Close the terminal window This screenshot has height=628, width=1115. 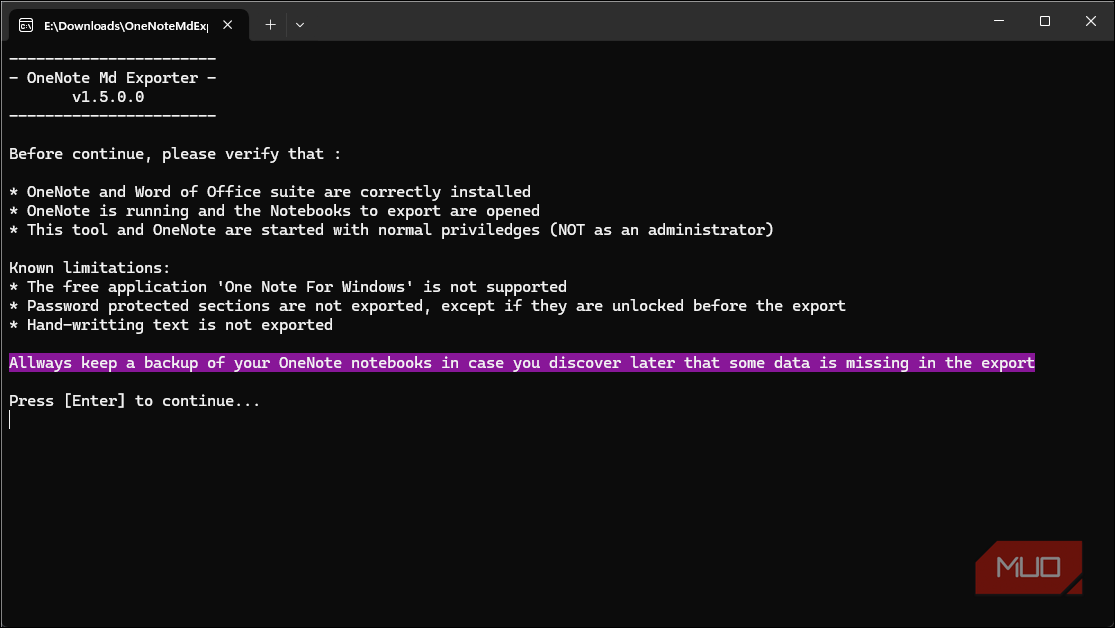(x=1090, y=21)
